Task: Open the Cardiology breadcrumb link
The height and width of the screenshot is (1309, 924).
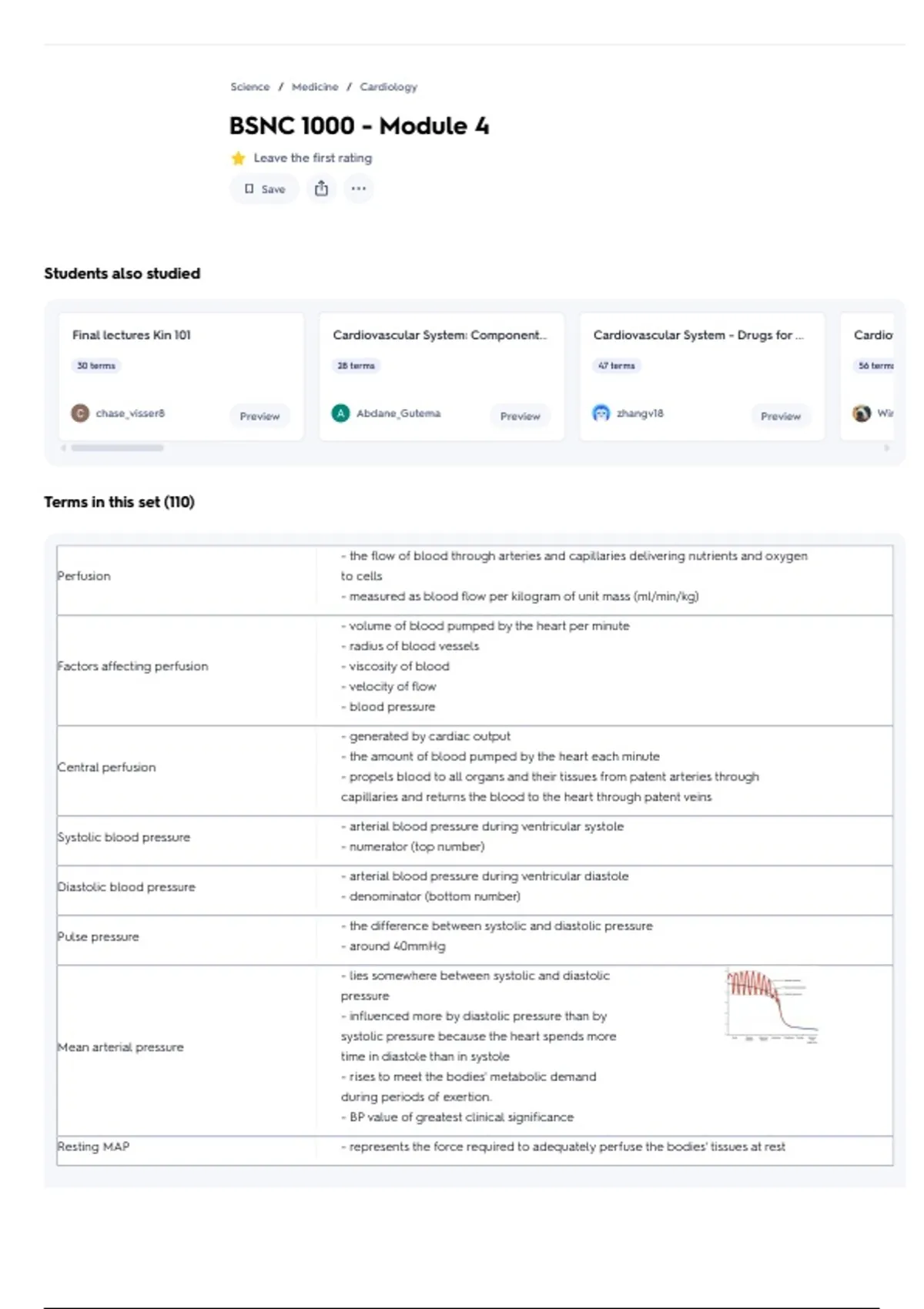Action: pos(388,87)
